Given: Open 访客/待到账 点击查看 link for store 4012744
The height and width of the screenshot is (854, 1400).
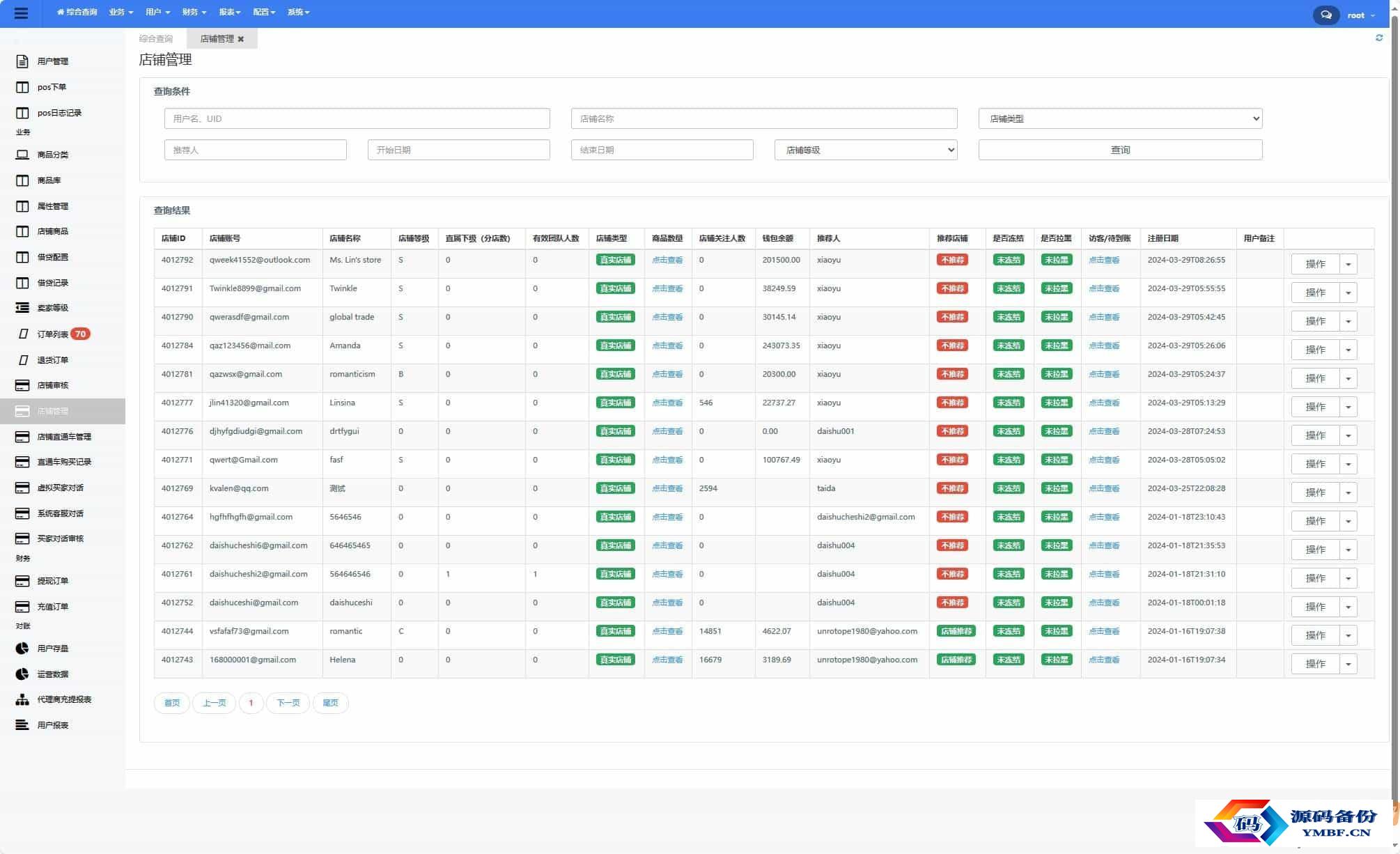Looking at the screenshot, I should click(1104, 631).
